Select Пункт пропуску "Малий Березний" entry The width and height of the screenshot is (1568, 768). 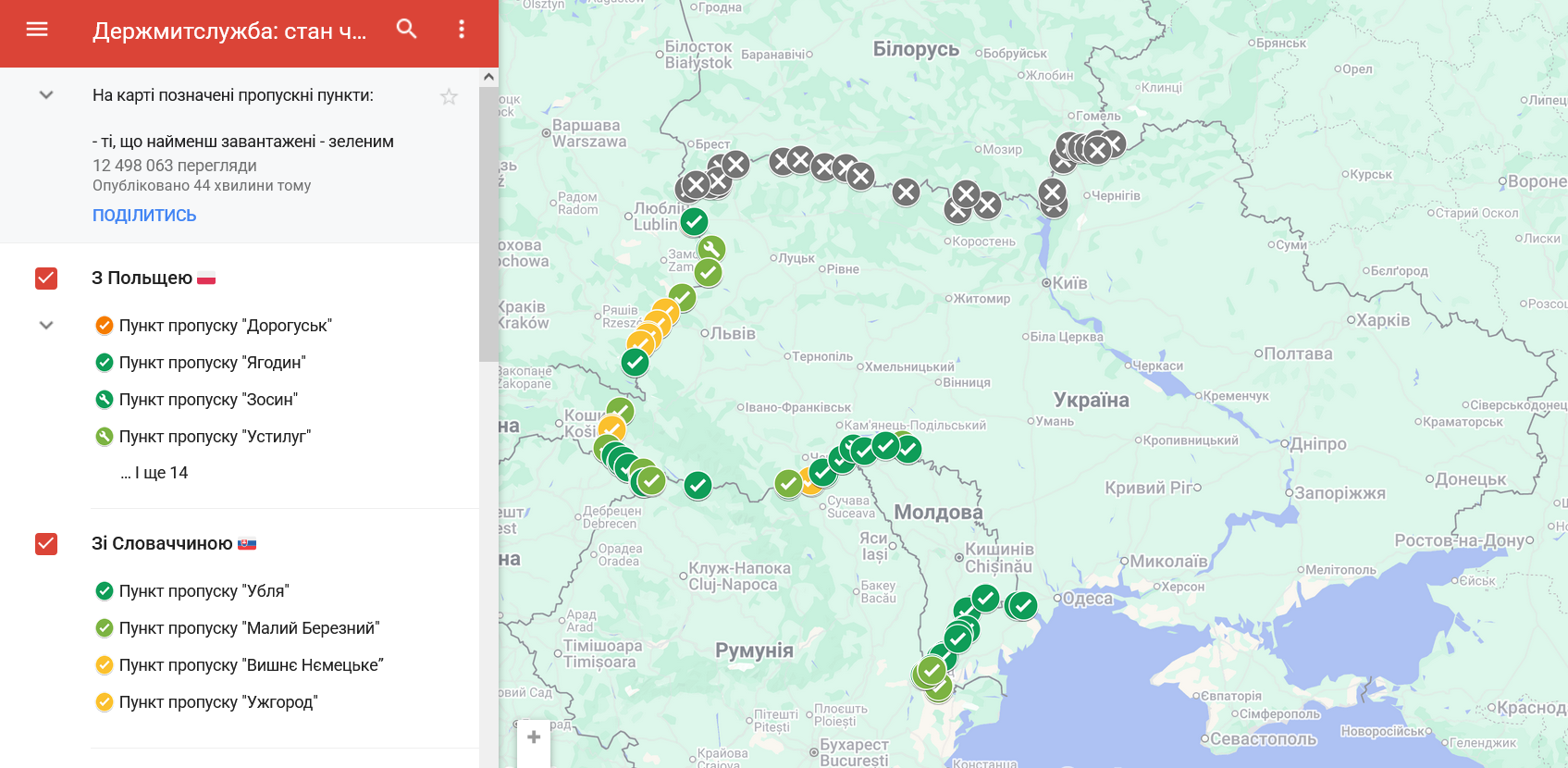point(249,628)
